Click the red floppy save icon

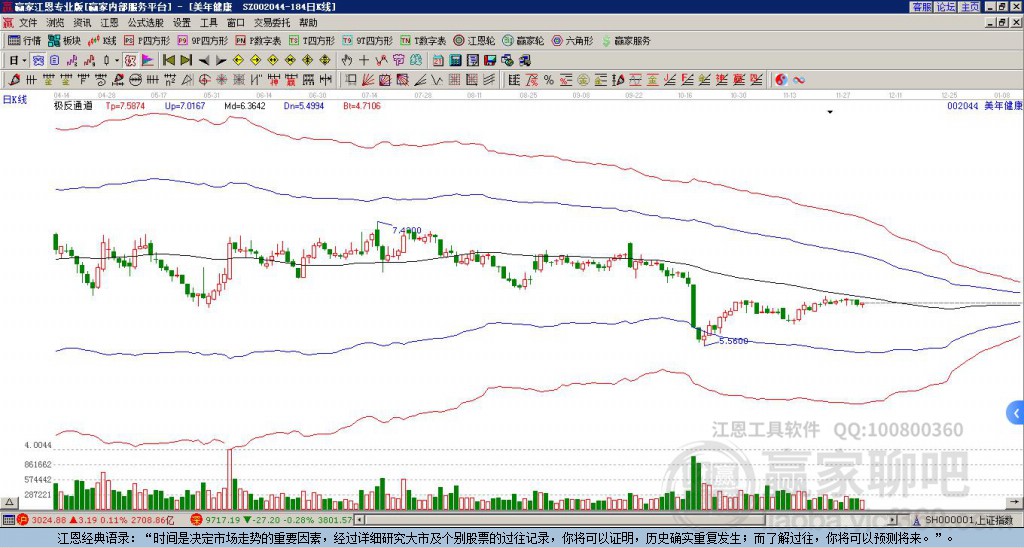tap(490, 61)
